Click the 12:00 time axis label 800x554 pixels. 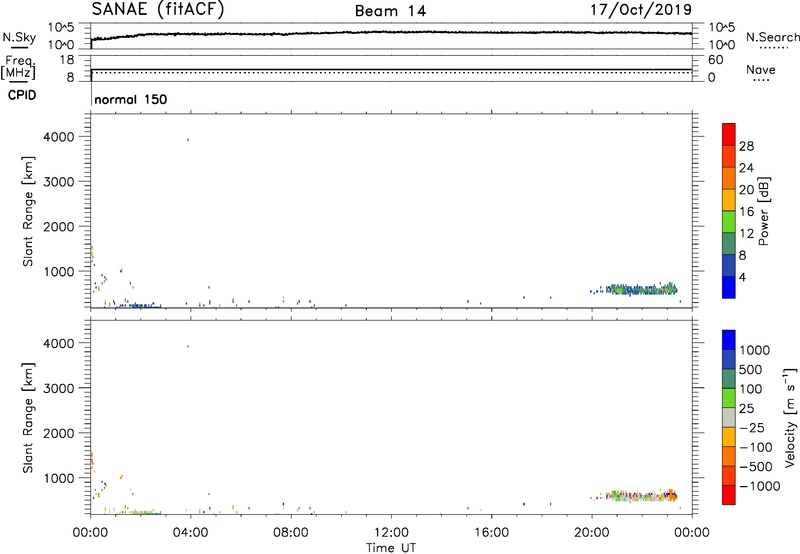pos(391,533)
